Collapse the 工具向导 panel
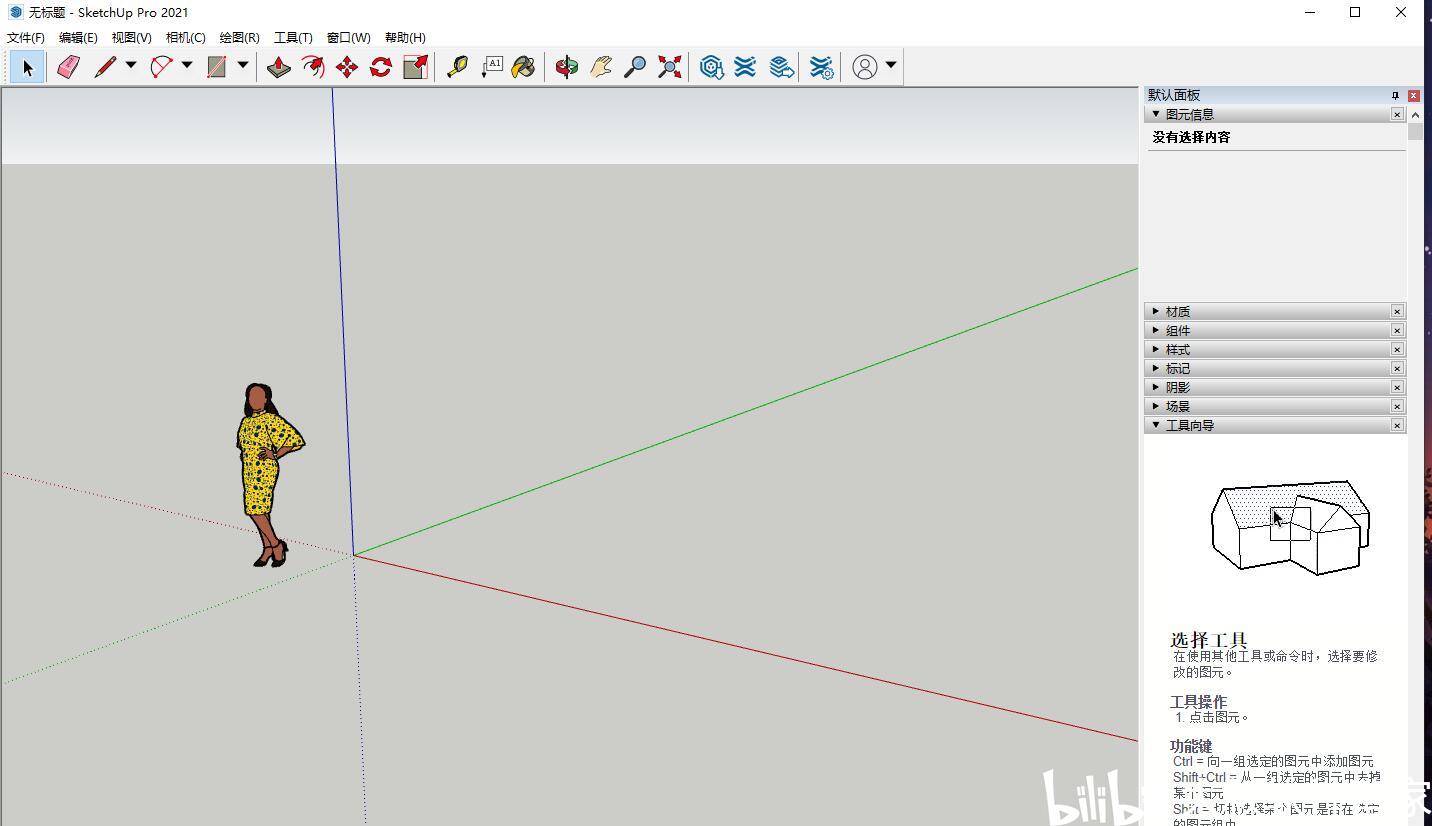Screen dimensions: 1432x826 click(1156, 425)
